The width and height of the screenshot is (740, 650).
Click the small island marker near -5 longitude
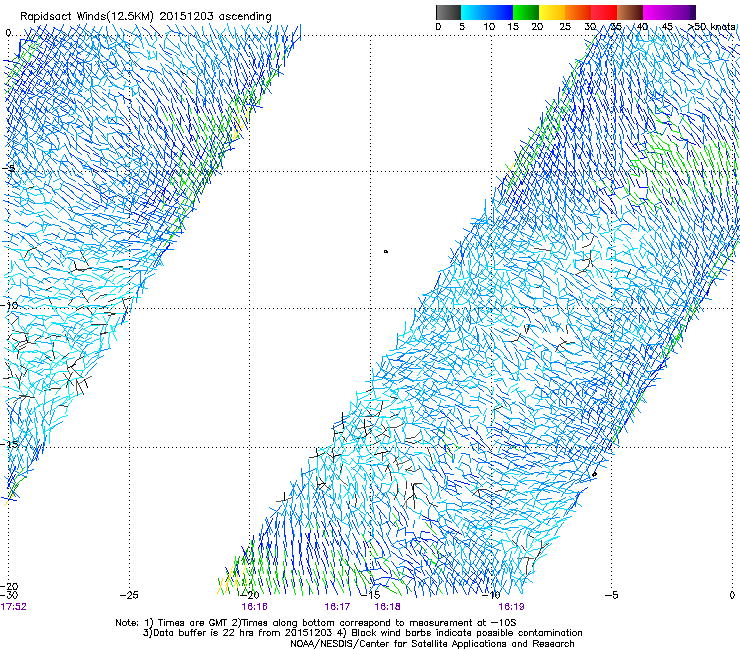[594, 474]
